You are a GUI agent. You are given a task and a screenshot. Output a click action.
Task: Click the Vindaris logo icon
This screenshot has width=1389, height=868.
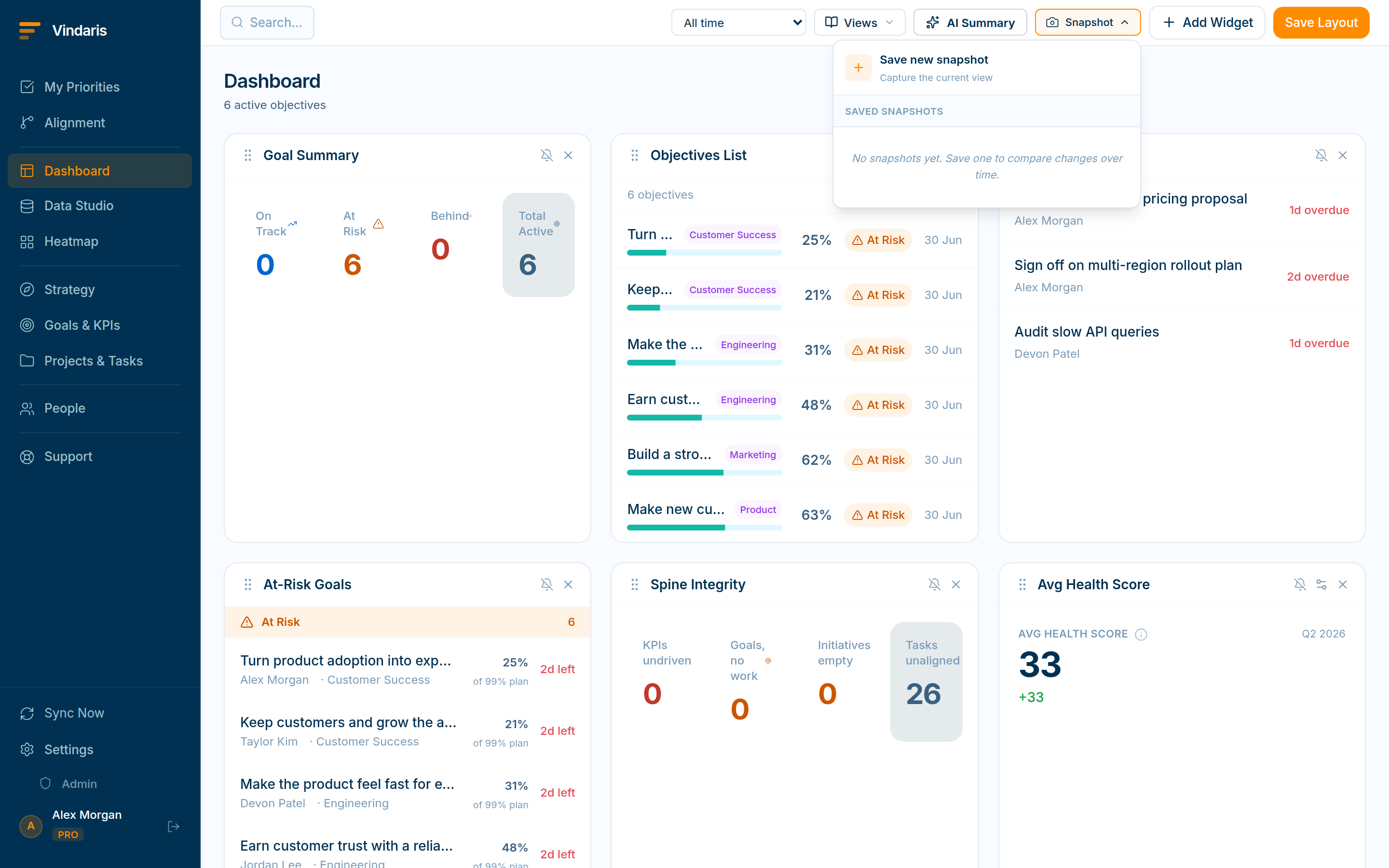point(29,30)
